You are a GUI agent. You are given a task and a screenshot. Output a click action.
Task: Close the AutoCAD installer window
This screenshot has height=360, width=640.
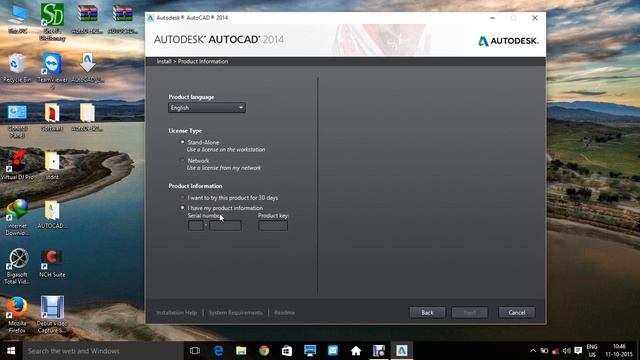535,18
